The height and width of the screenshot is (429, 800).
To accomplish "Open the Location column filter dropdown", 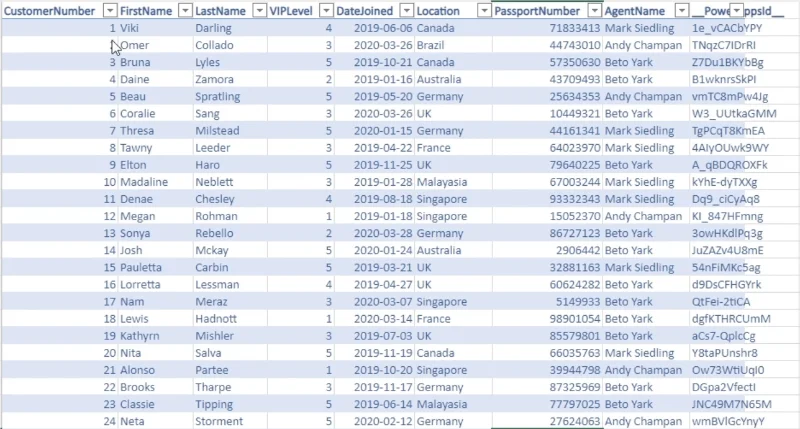I will (x=484, y=11).
